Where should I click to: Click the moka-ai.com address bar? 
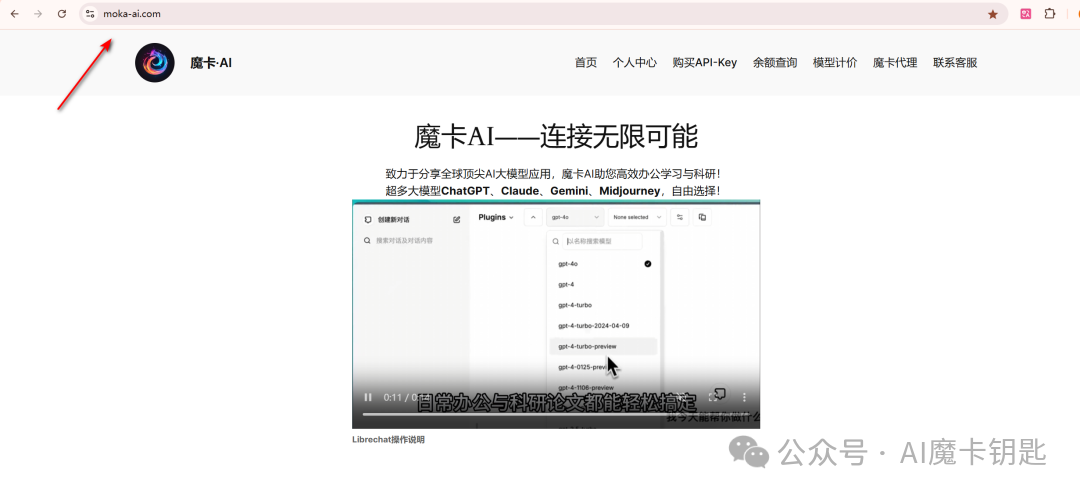click(x=543, y=14)
